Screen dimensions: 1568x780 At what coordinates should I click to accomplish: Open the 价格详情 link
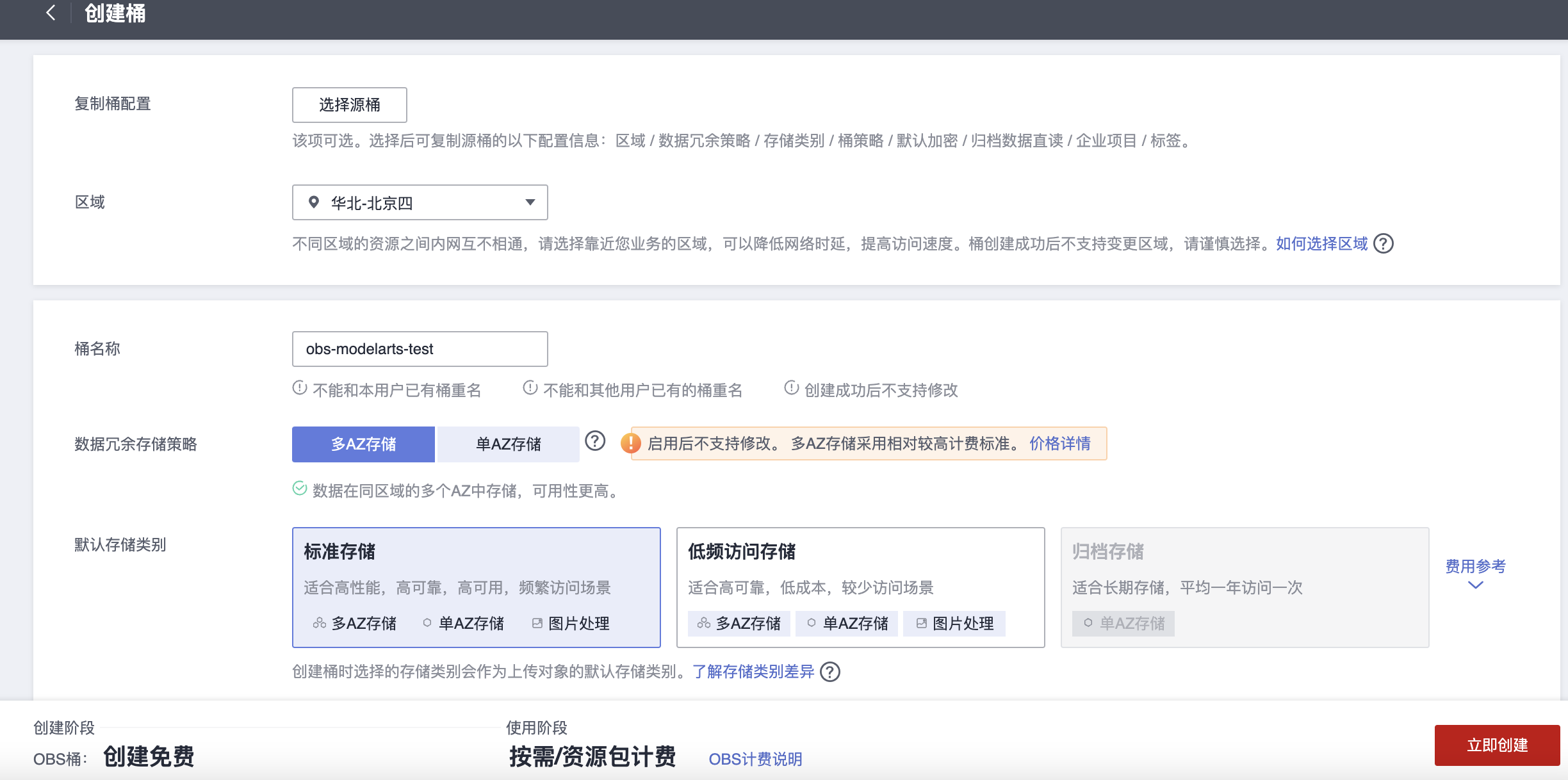tap(1059, 443)
